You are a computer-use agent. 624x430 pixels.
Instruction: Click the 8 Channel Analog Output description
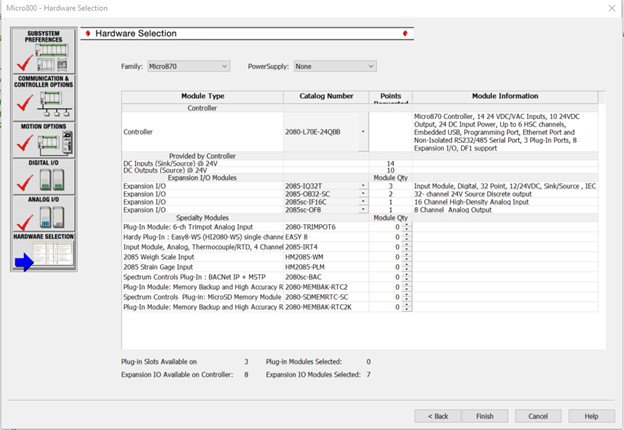click(453, 210)
